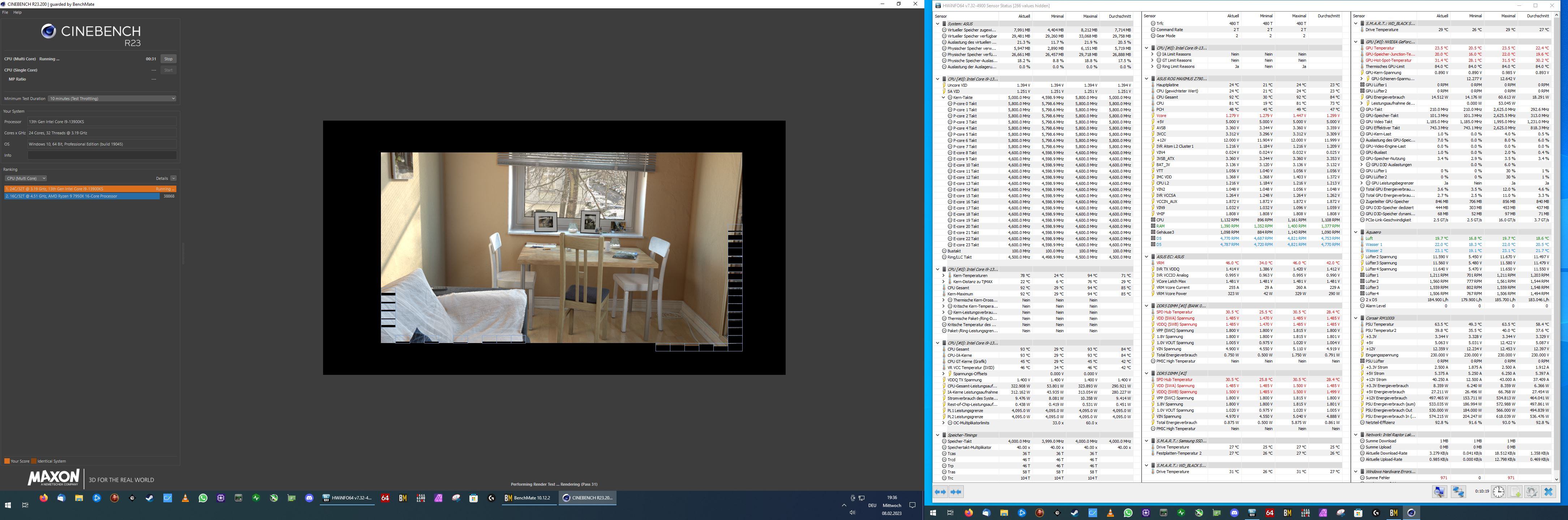Click the HWiNFO monitor magnifier icon
This screenshot has height=520, width=1568.
tap(1440, 492)
